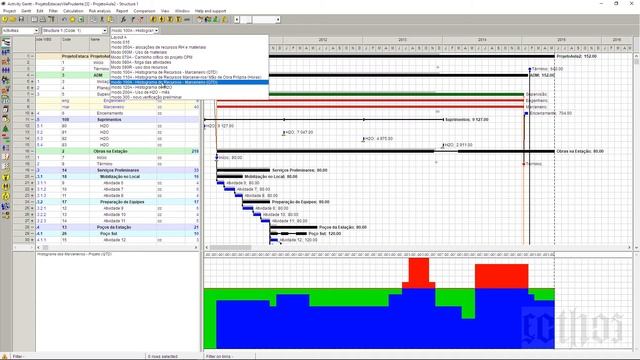Click the Name column header
Image resolution: width=640 pixels, height=360 pixels.
tap(100, 44)
